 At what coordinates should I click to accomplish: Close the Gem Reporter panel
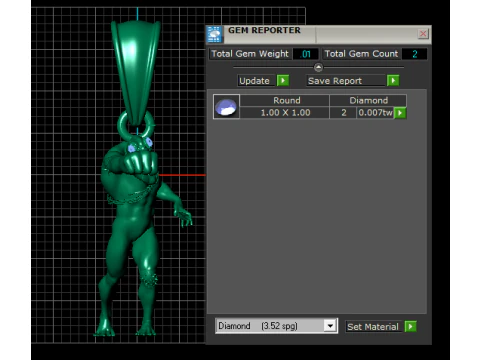coord(423,34)
